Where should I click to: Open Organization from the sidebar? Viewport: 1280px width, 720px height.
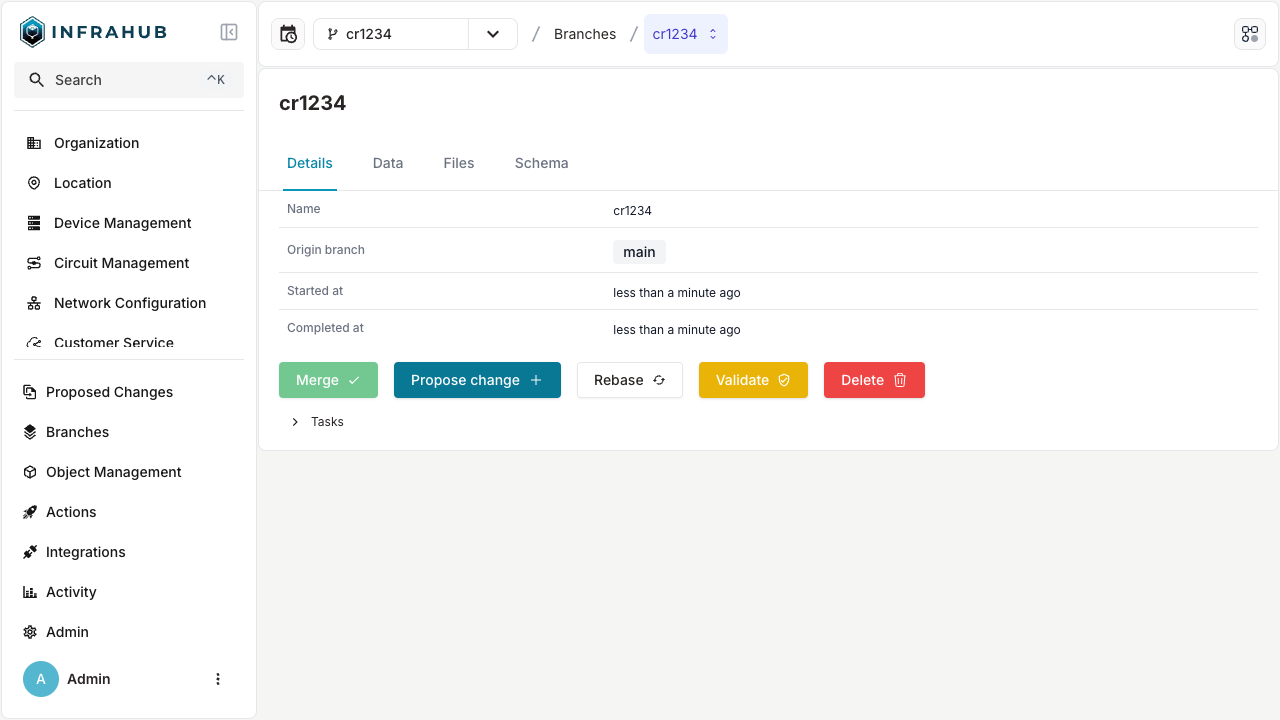[x=96, y=143]
